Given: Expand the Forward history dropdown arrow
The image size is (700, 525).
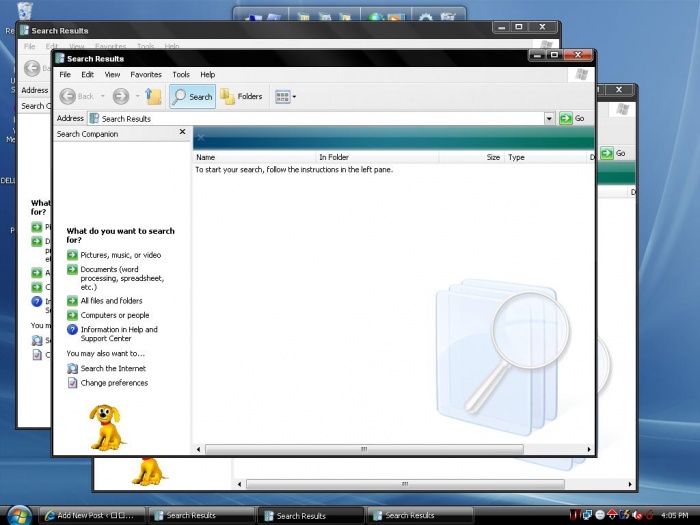Looking at the screenshot, I should pyautogui.click(x=138, y=96).
